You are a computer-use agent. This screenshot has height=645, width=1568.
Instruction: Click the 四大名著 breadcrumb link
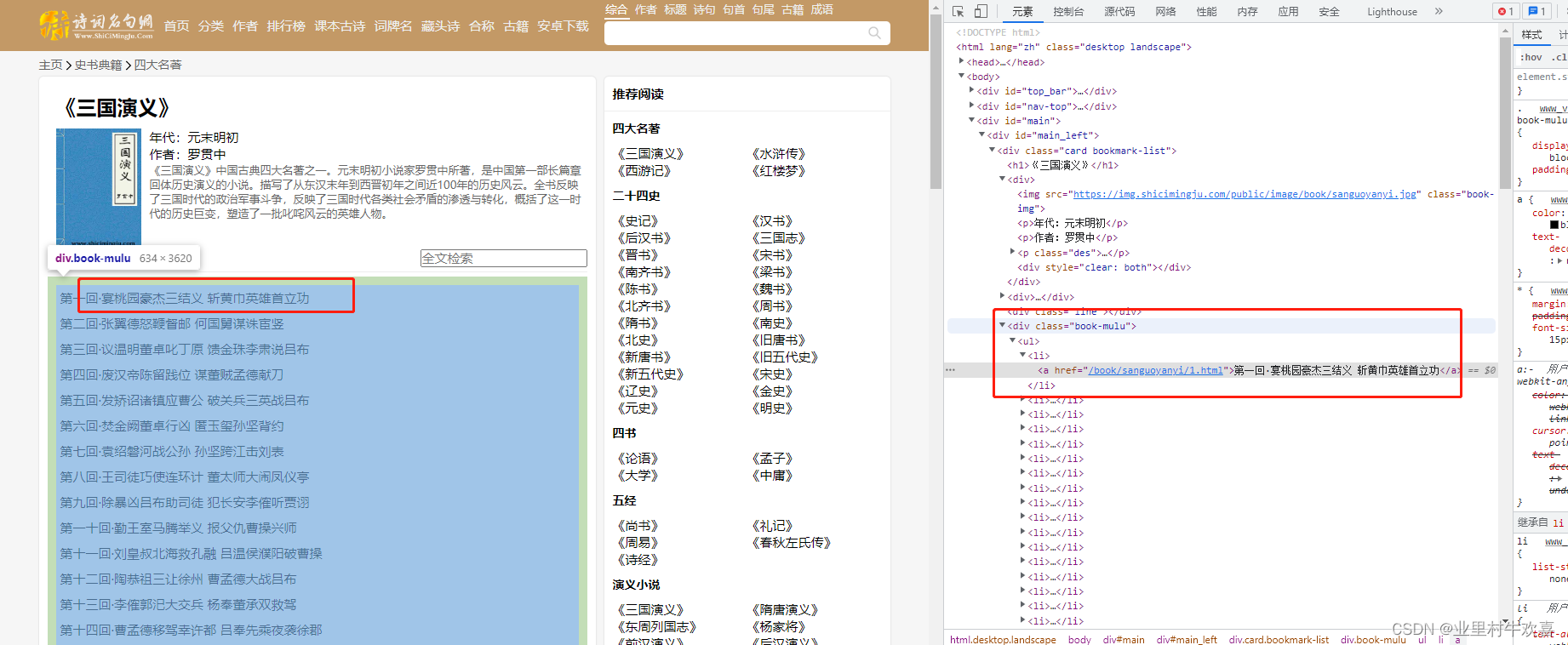coord(157,65)
